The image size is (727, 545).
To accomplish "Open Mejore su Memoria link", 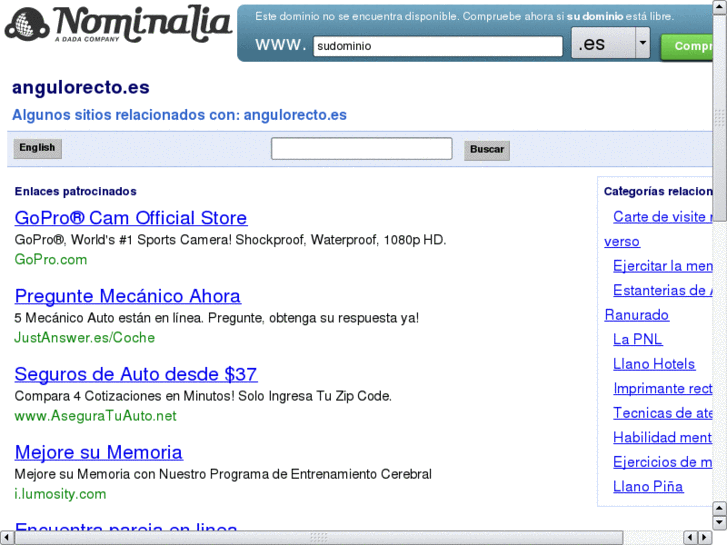I will [x=99, y=453].
